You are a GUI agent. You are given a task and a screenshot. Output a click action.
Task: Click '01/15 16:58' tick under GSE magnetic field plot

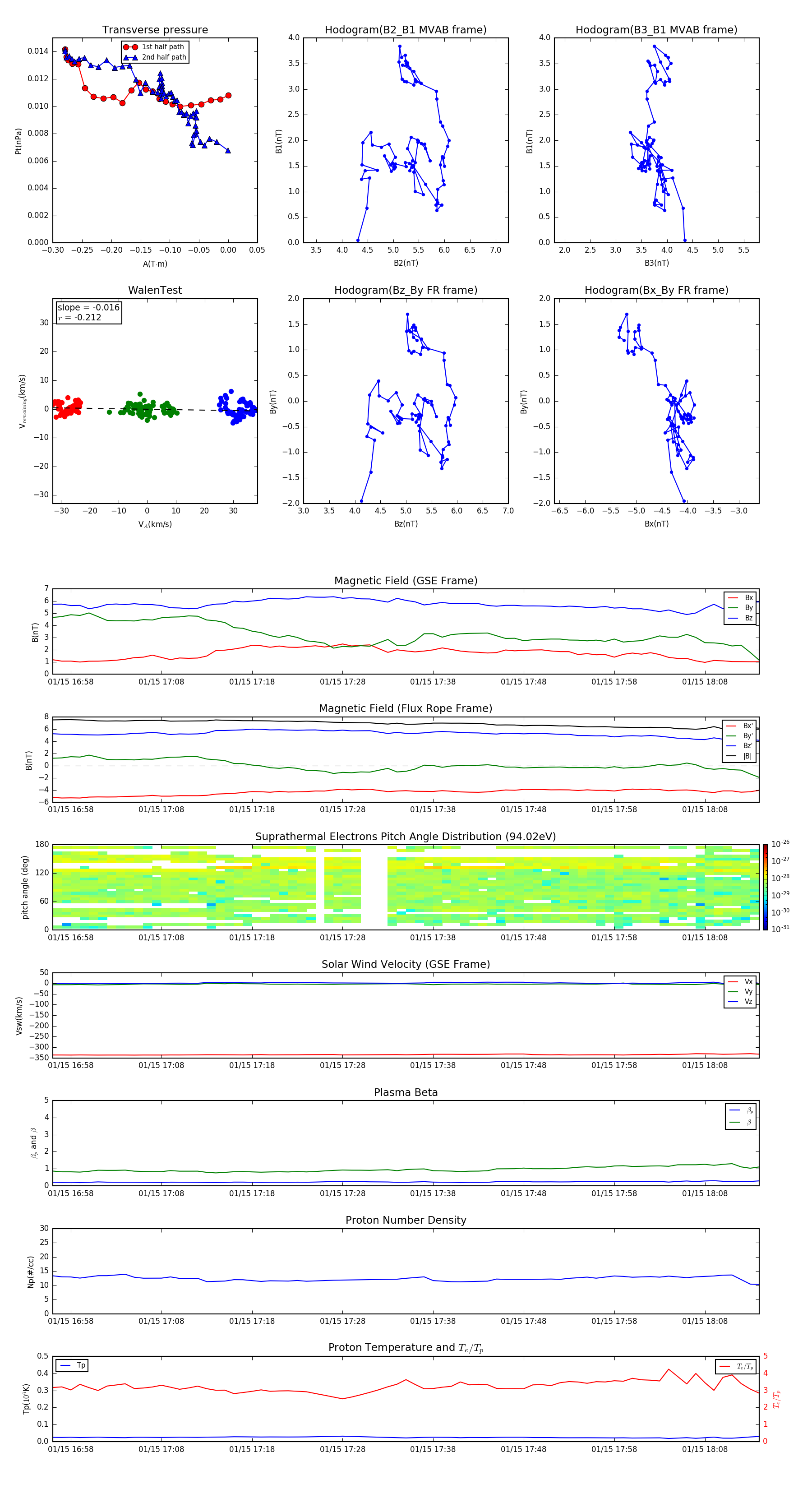[70, 681]
